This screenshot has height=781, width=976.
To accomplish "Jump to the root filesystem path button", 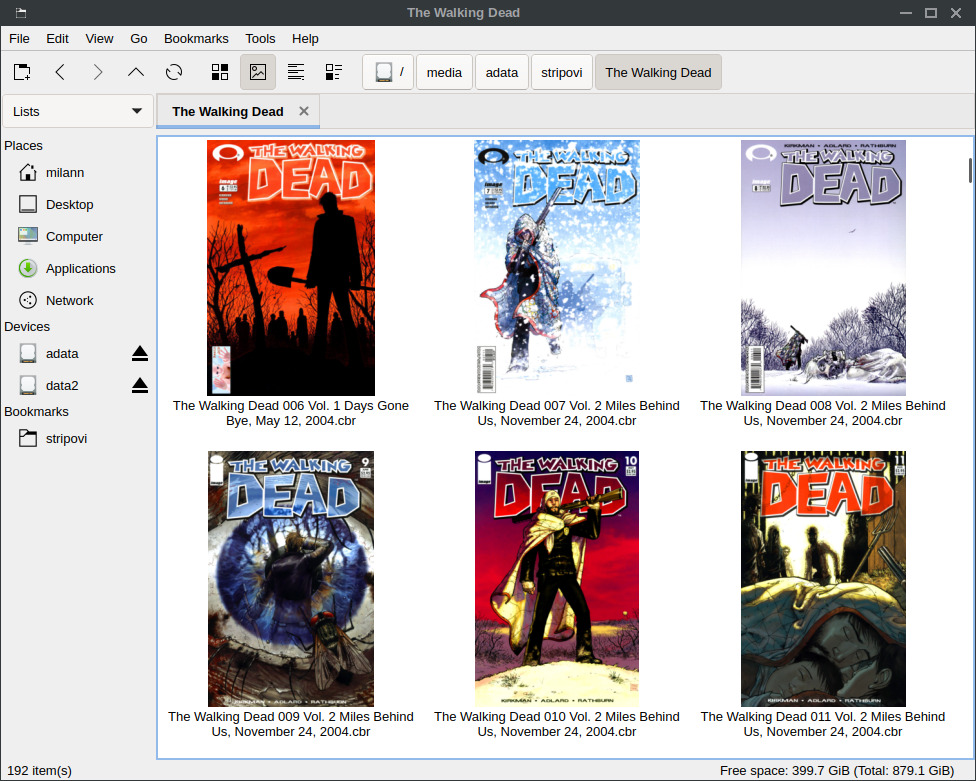I will click(x=388, y=72).
